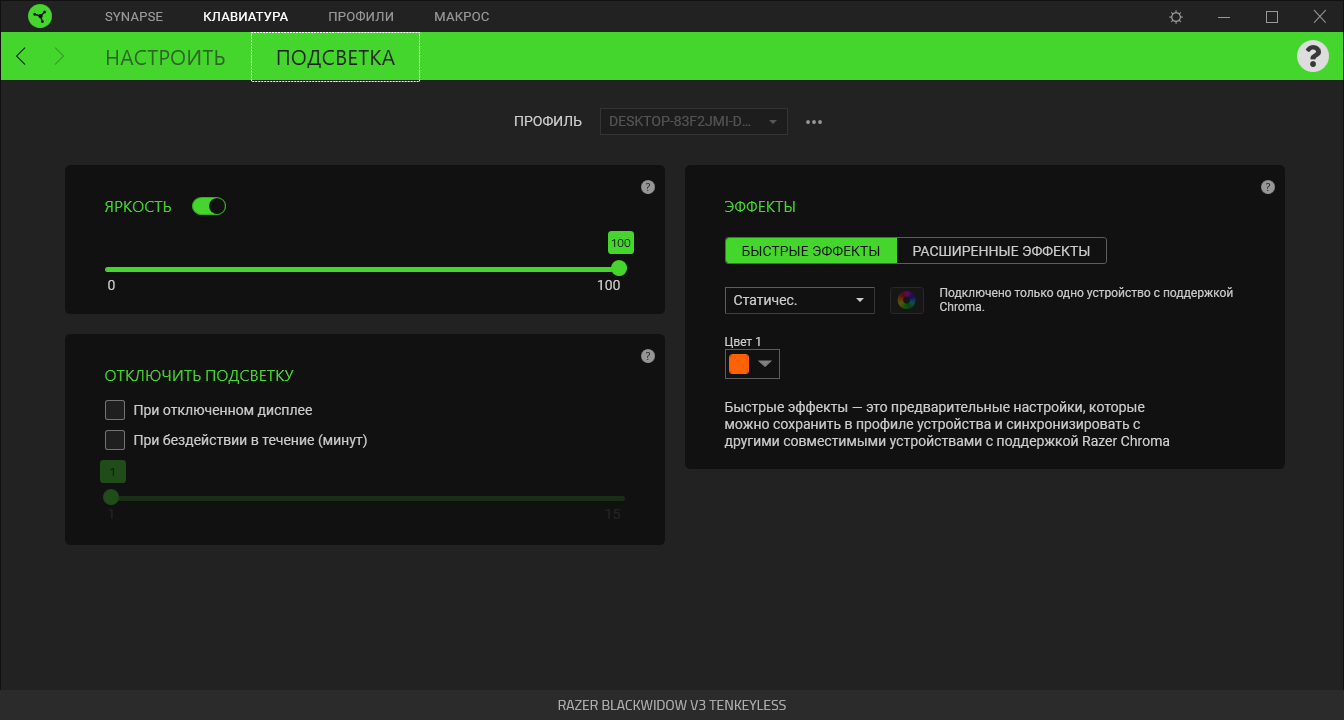Viewport: 1344px width, 720px height.
Task: Select Расширенные эффекты button
Action: (1002, 251)
